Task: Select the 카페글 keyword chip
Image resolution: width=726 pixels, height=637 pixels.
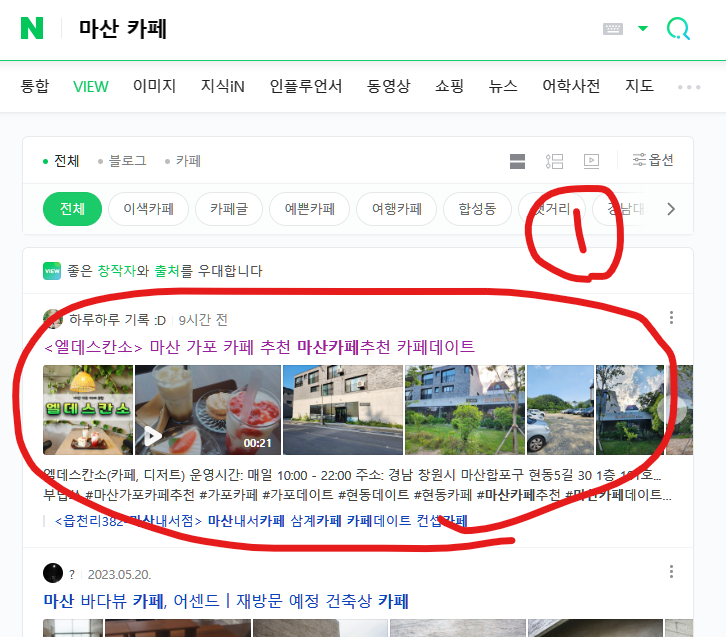Action: [229, 209]
